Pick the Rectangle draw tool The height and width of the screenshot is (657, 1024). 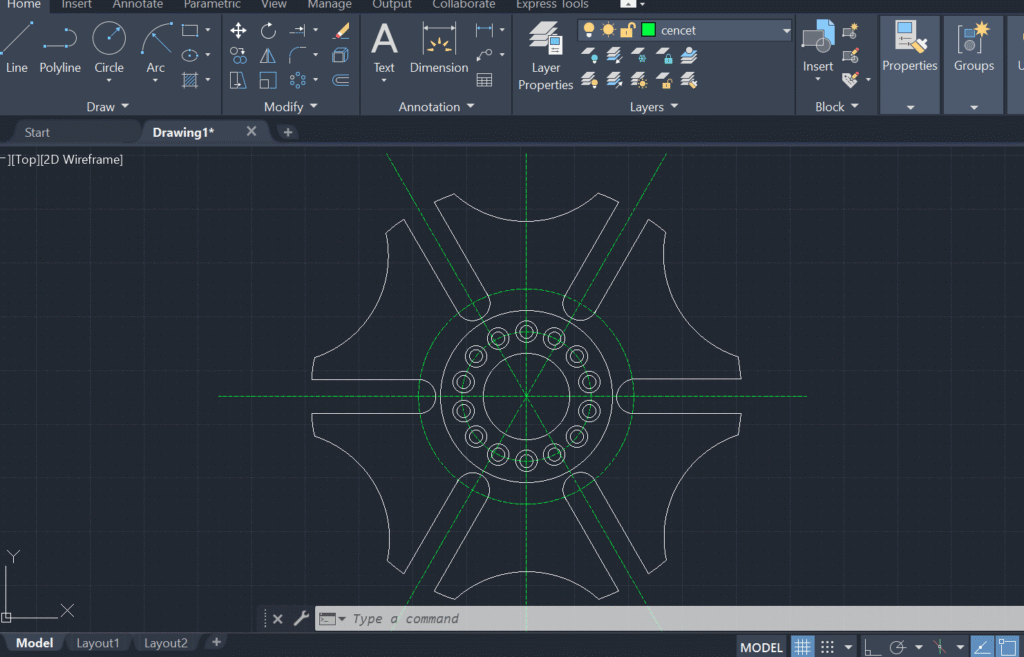pyautogui.click(x=190, y=30)
